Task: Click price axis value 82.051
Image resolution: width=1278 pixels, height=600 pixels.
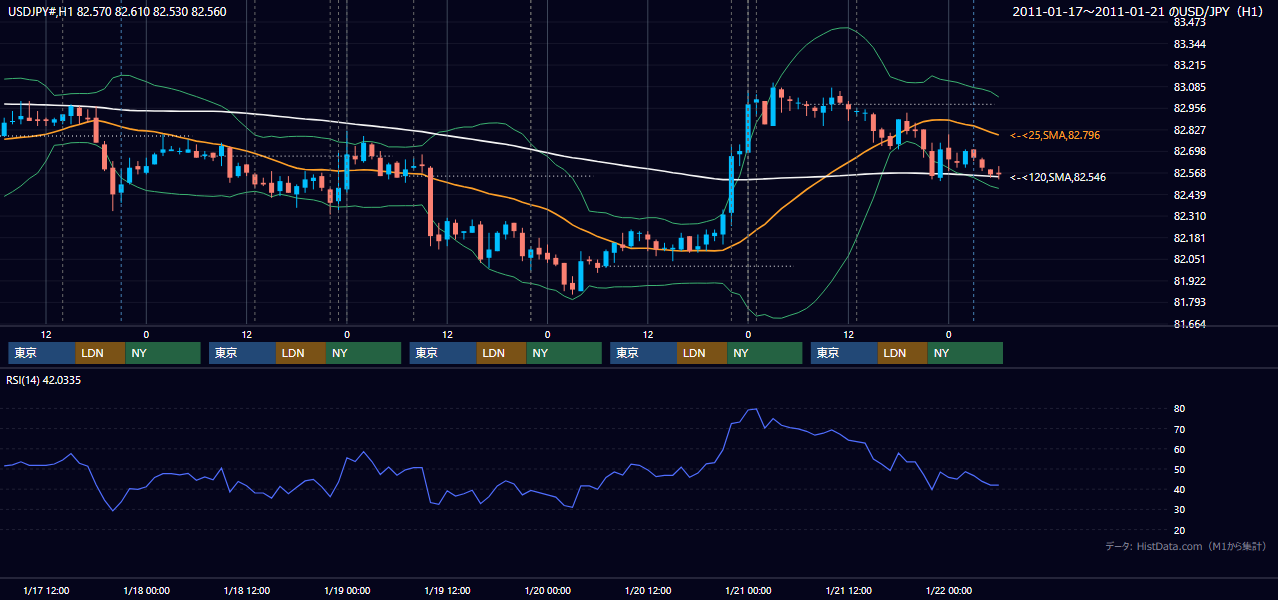Action: click(1190, 259)
